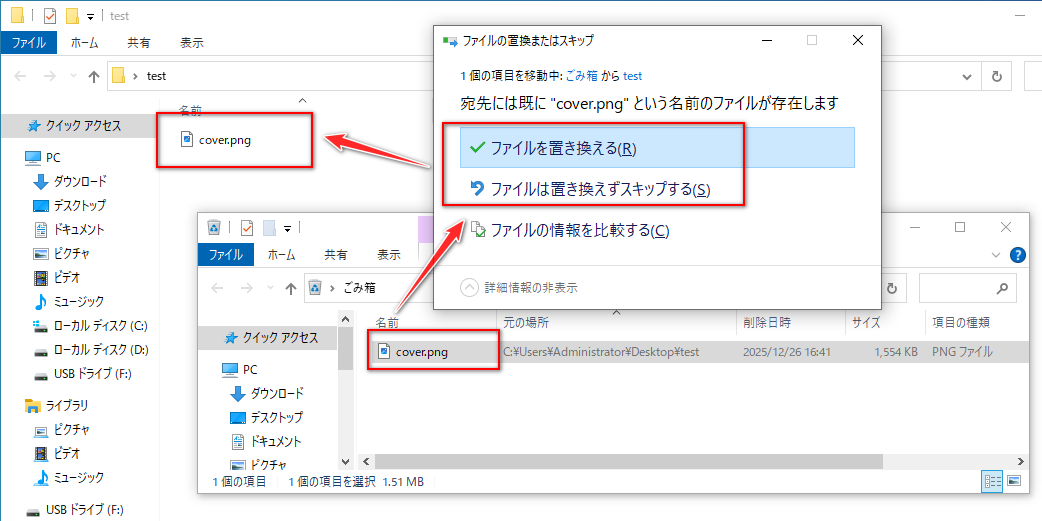Open 表示 tab in test window
The image size is (1042, 521).
pyautogui.click(x=191, y=43)
